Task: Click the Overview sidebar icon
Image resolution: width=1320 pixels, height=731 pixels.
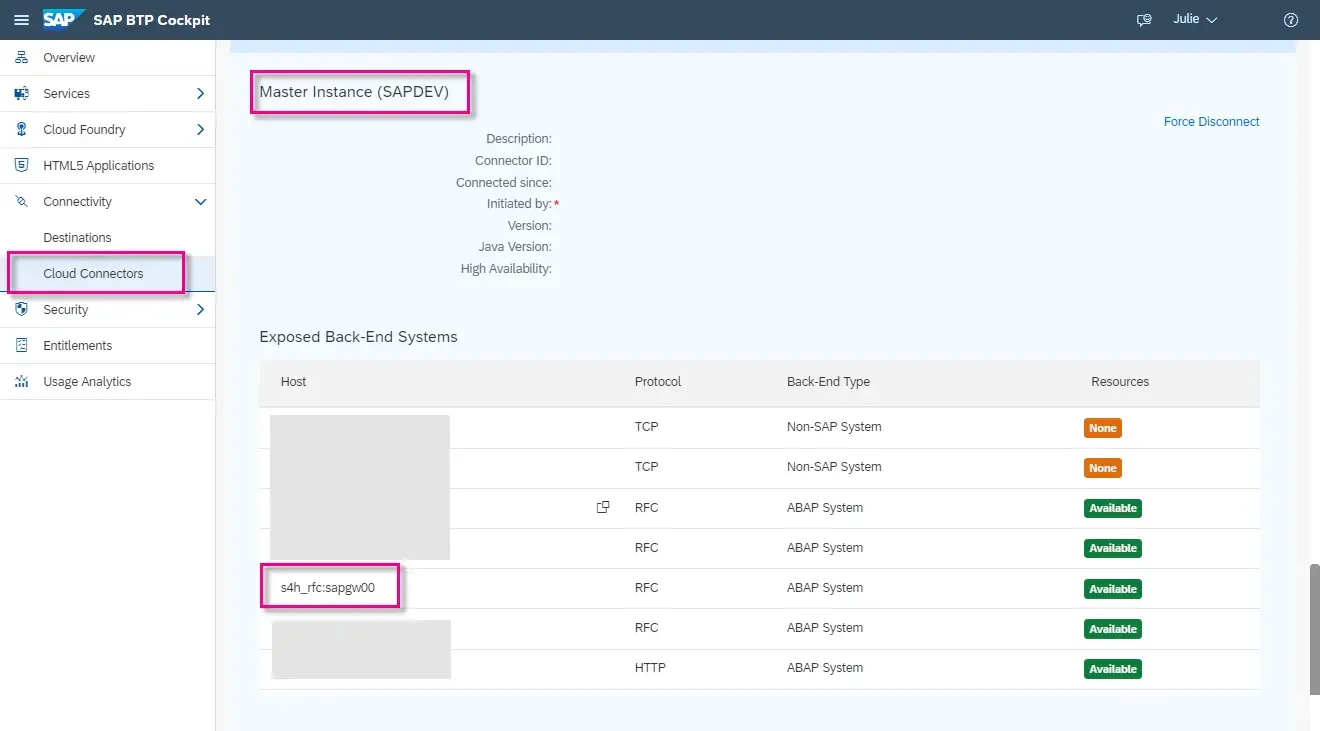Action: pyautogui.click(x=22, y=58)
